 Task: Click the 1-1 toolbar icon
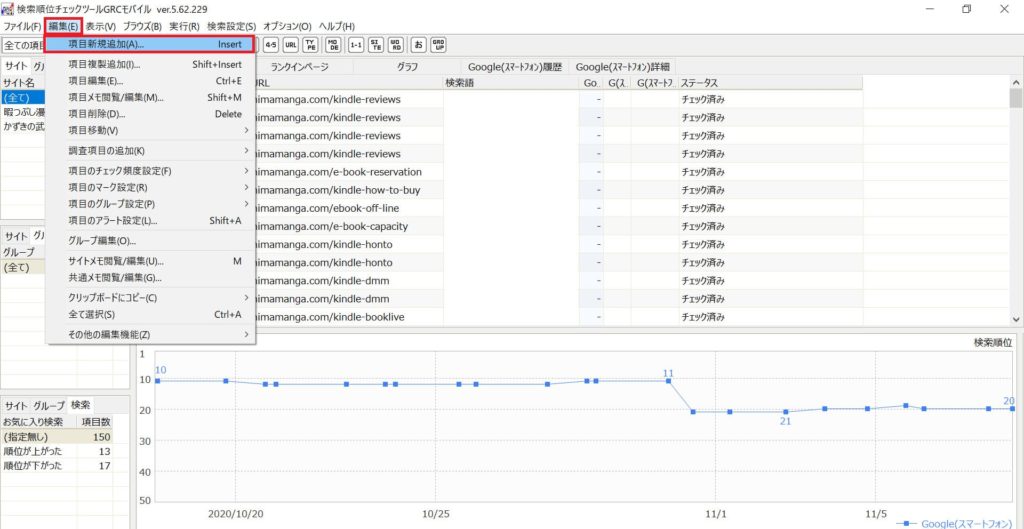click(356, 45)
